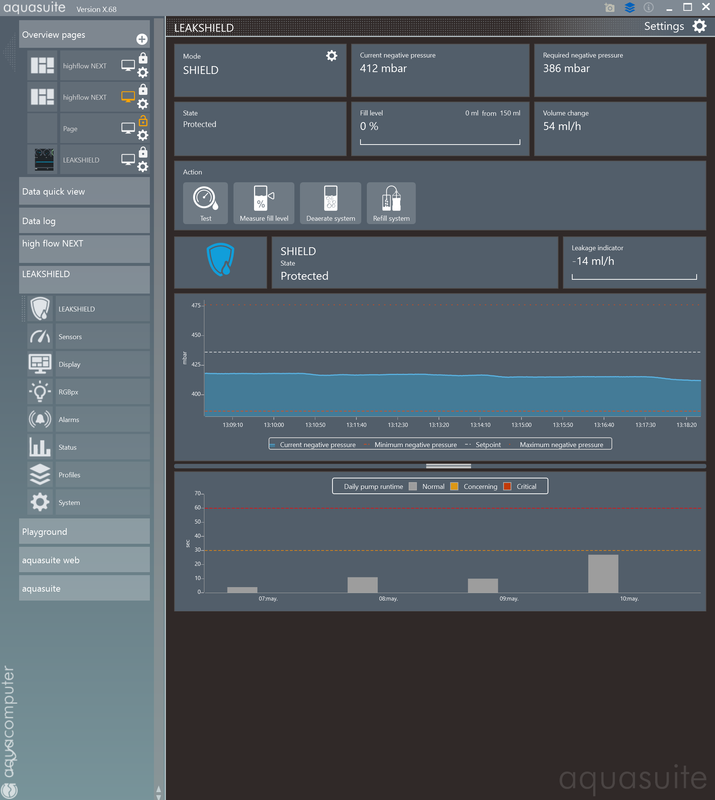Toggle lock on first highflow NEXT page
The image size is (715, 800).
click(x=143, y=58)
